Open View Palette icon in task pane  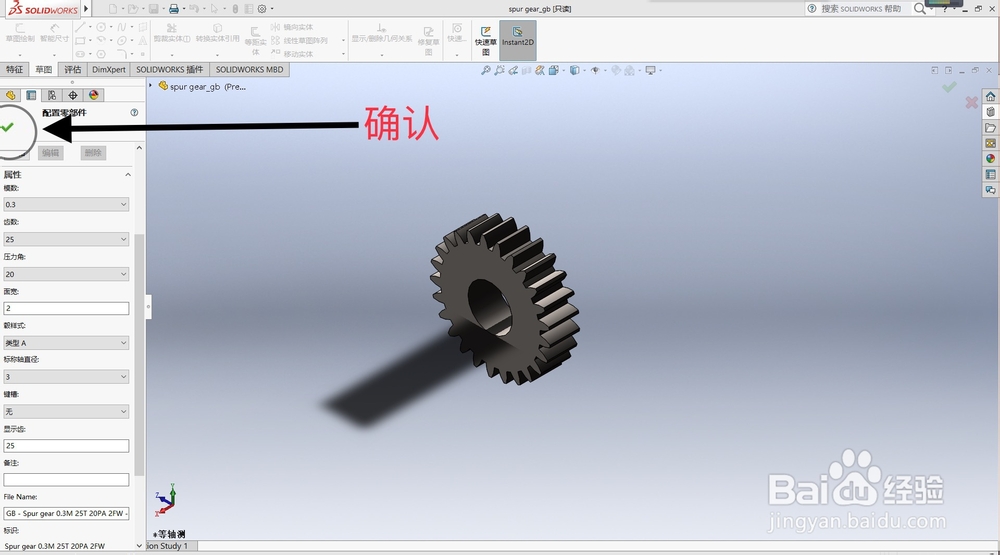click(x=990, y=143)
